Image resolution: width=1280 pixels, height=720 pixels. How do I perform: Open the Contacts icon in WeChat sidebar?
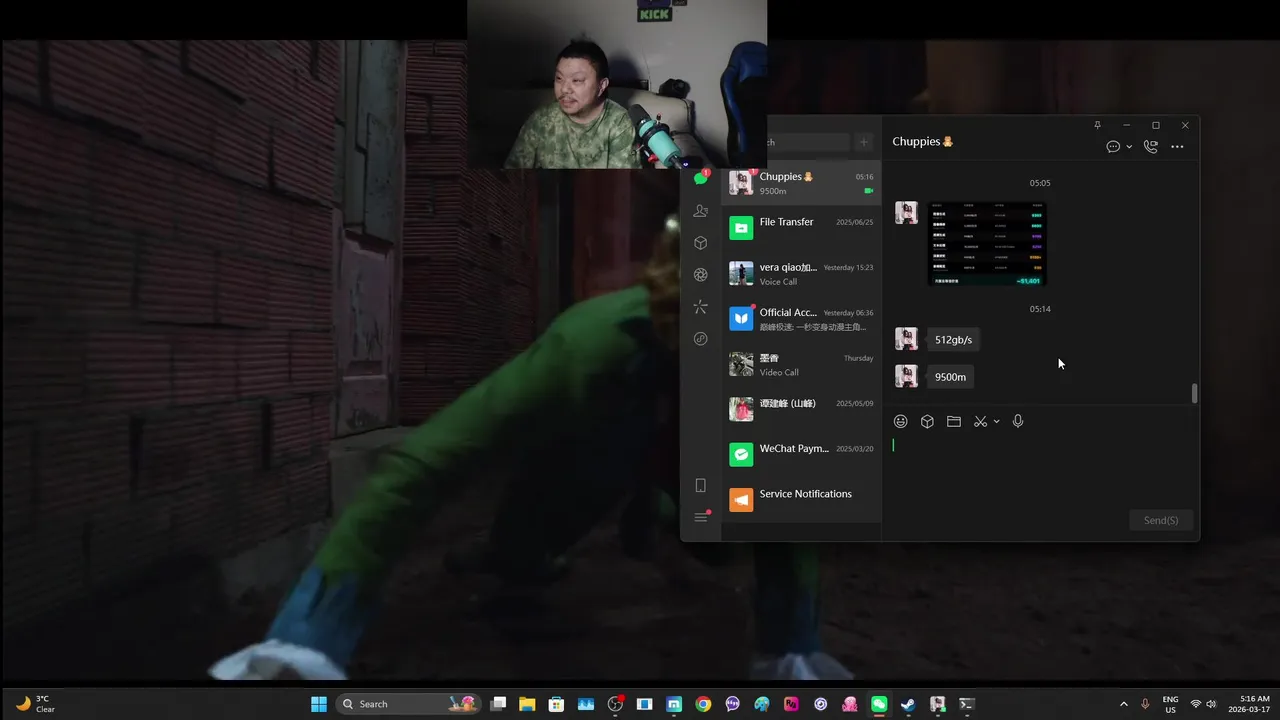pyautogui.click(x=700, y=211)
